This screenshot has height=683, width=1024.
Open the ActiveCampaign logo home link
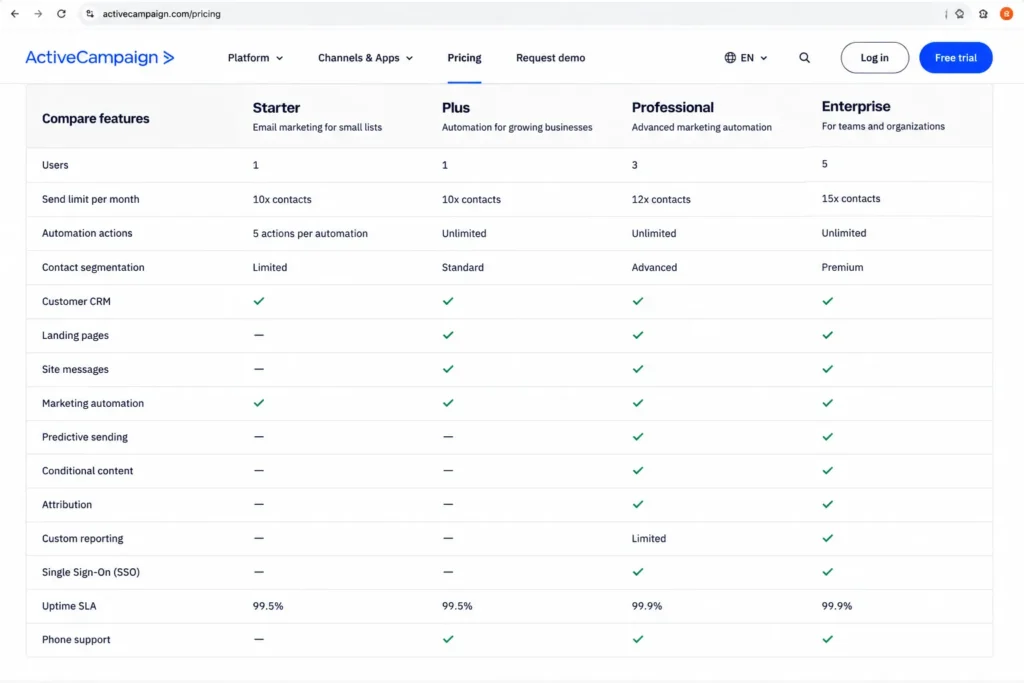100,57
